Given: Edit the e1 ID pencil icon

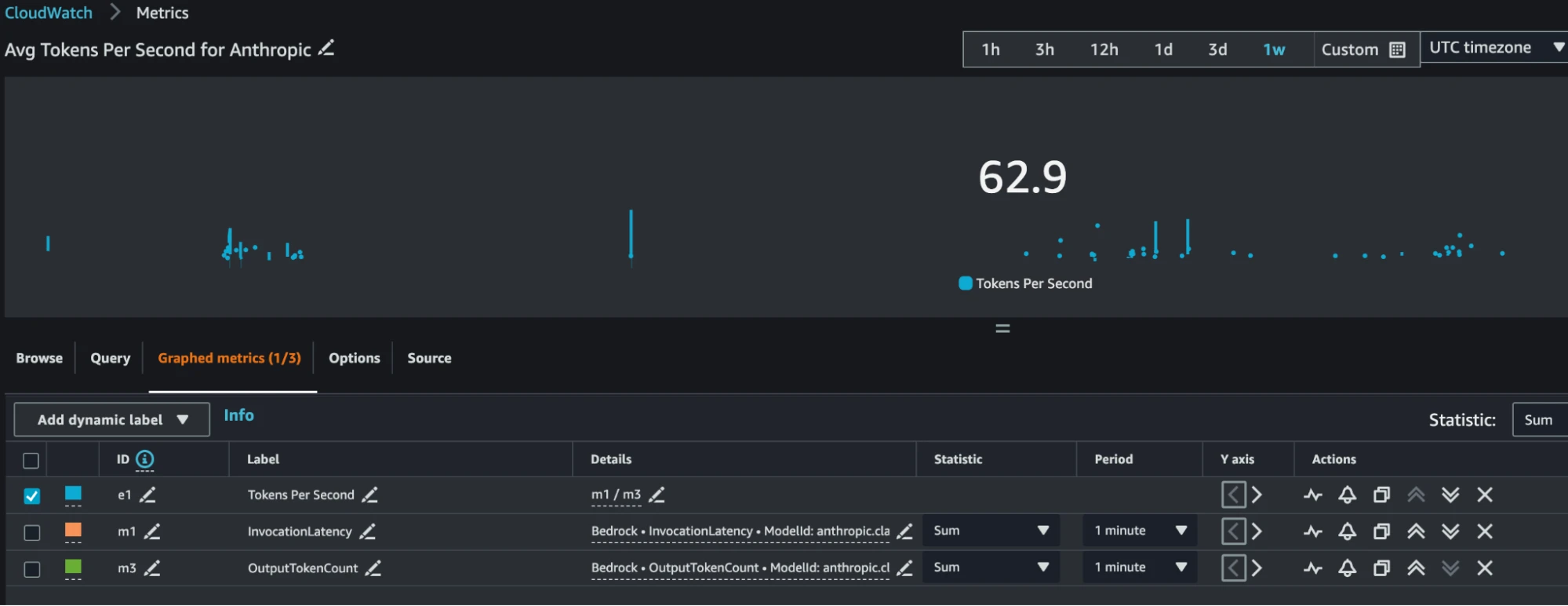Looking at the screenshot, I should (x=147, y=495).
